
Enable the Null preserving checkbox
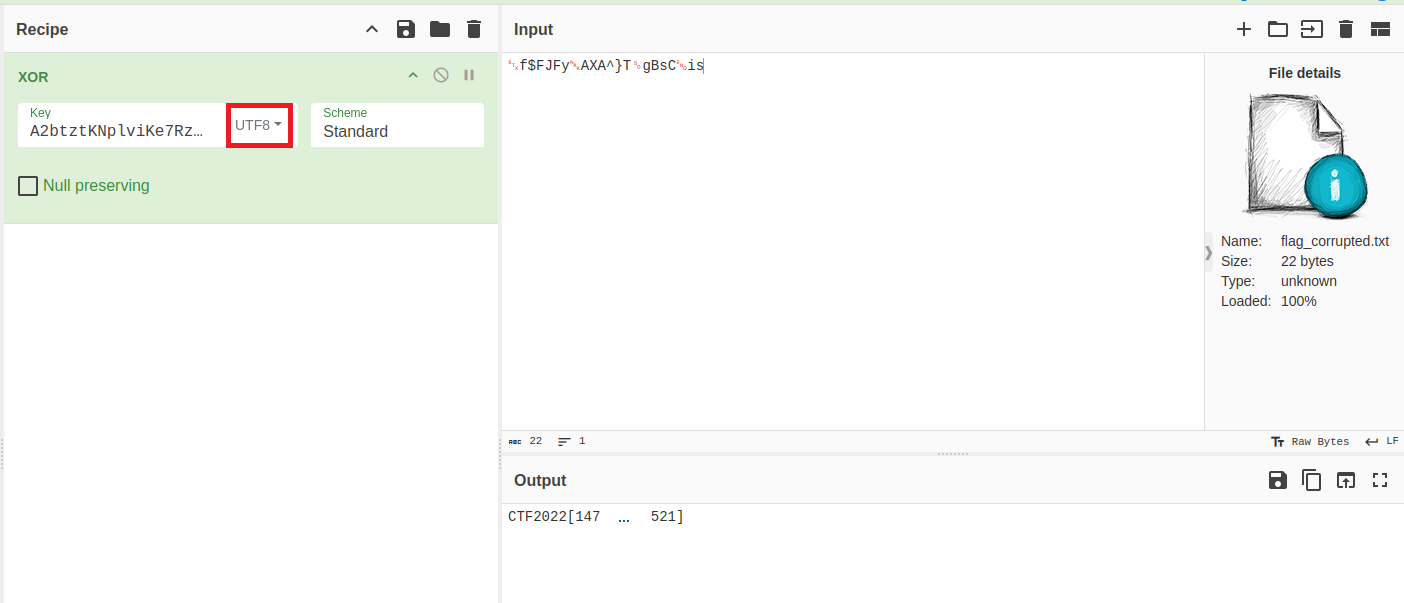tap(28, 186)
